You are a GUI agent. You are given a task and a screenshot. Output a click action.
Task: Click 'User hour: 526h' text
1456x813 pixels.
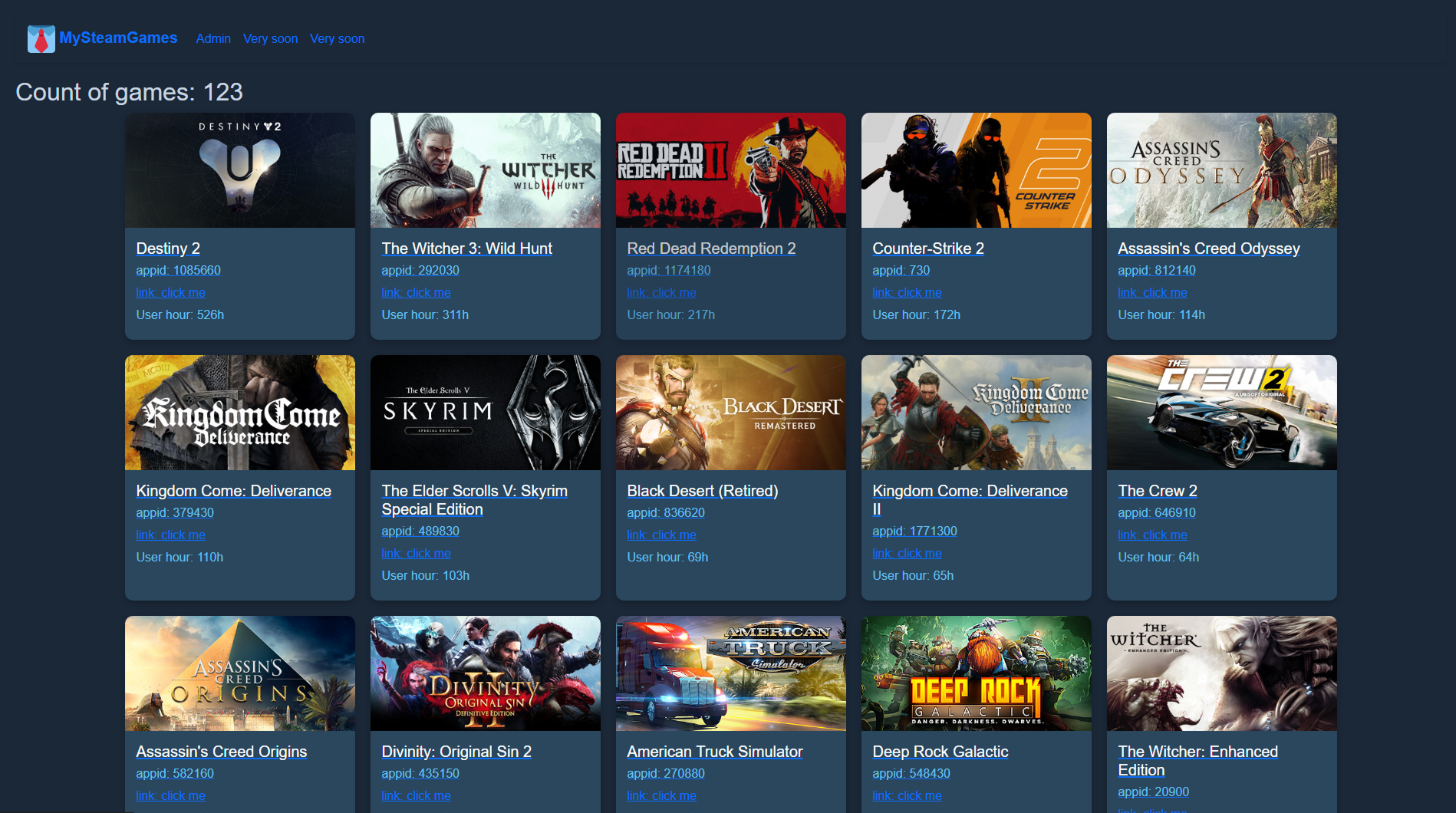(180, 315)
